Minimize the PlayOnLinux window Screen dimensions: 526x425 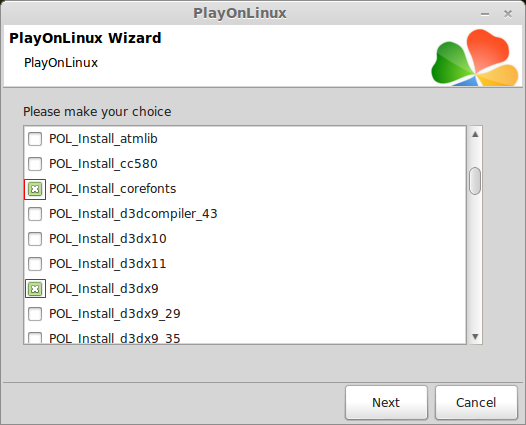[485, 14]
